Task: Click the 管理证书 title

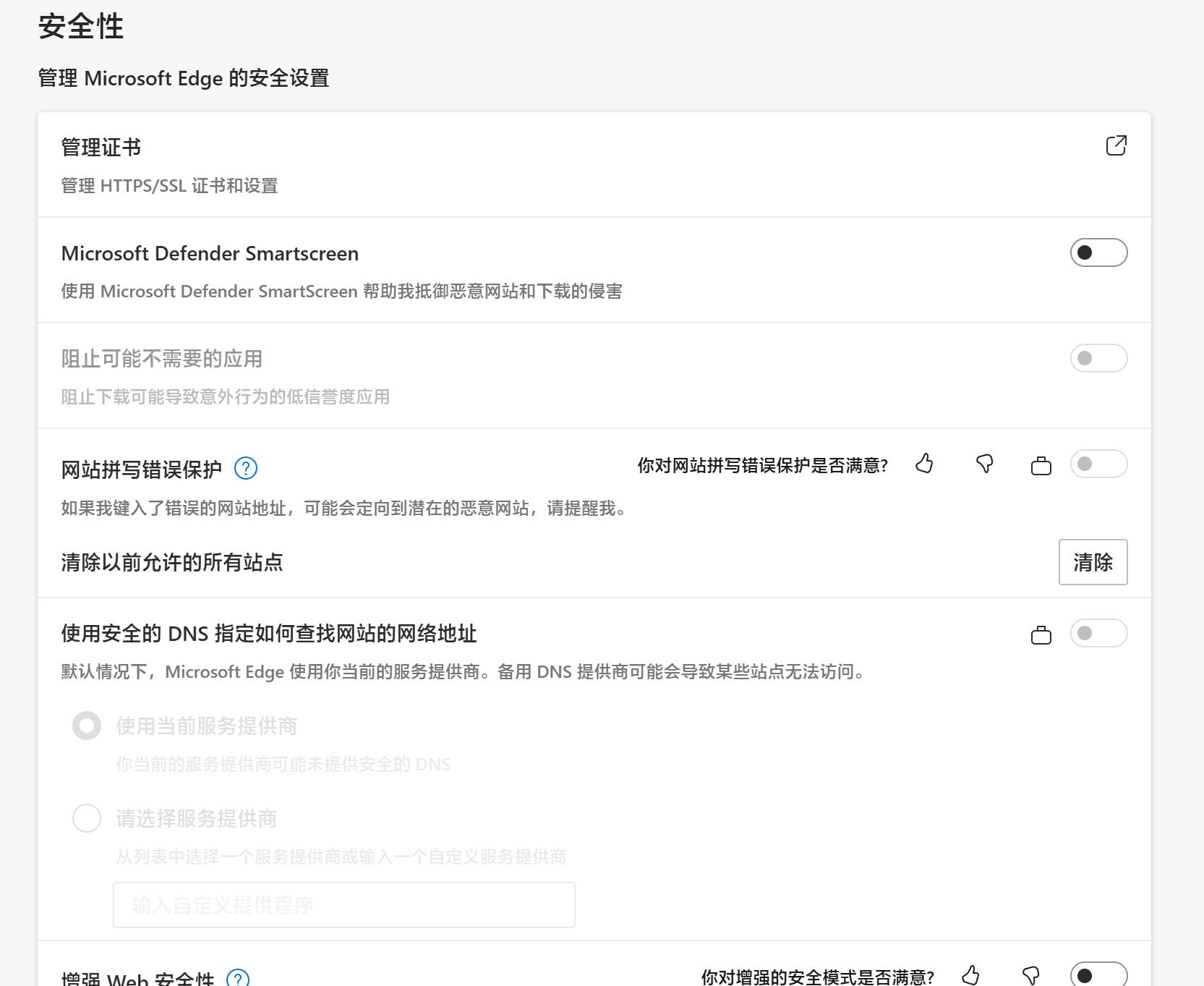Action: [101, 147]
